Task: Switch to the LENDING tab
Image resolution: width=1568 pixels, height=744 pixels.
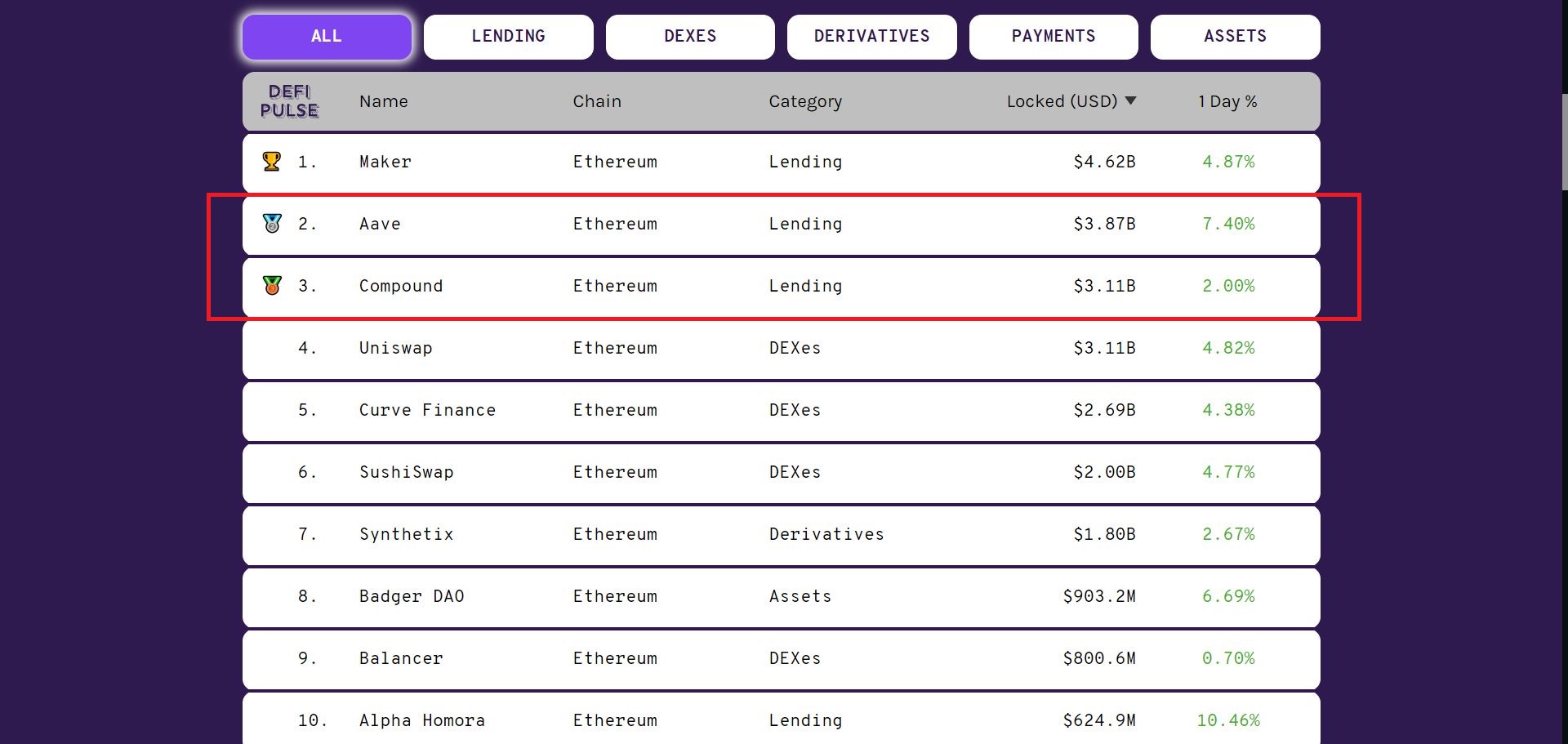Action: (x=508, y=36)
